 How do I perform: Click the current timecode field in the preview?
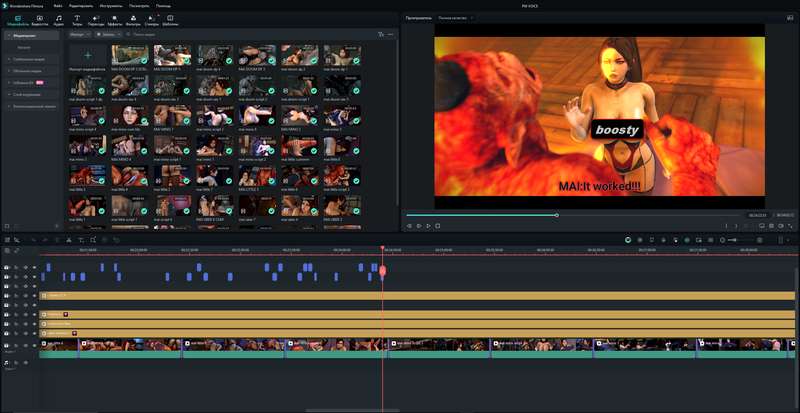[x=758, y=215]
